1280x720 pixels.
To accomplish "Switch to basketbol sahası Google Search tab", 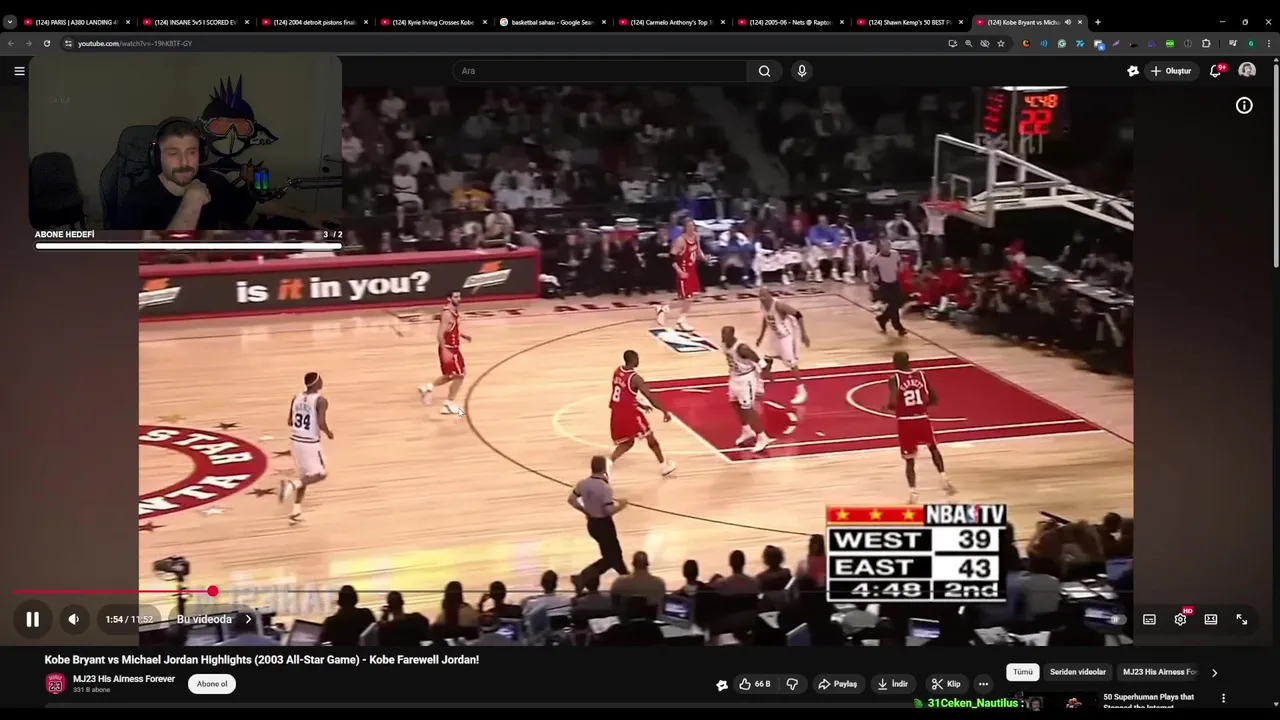I will coord(553,22).
